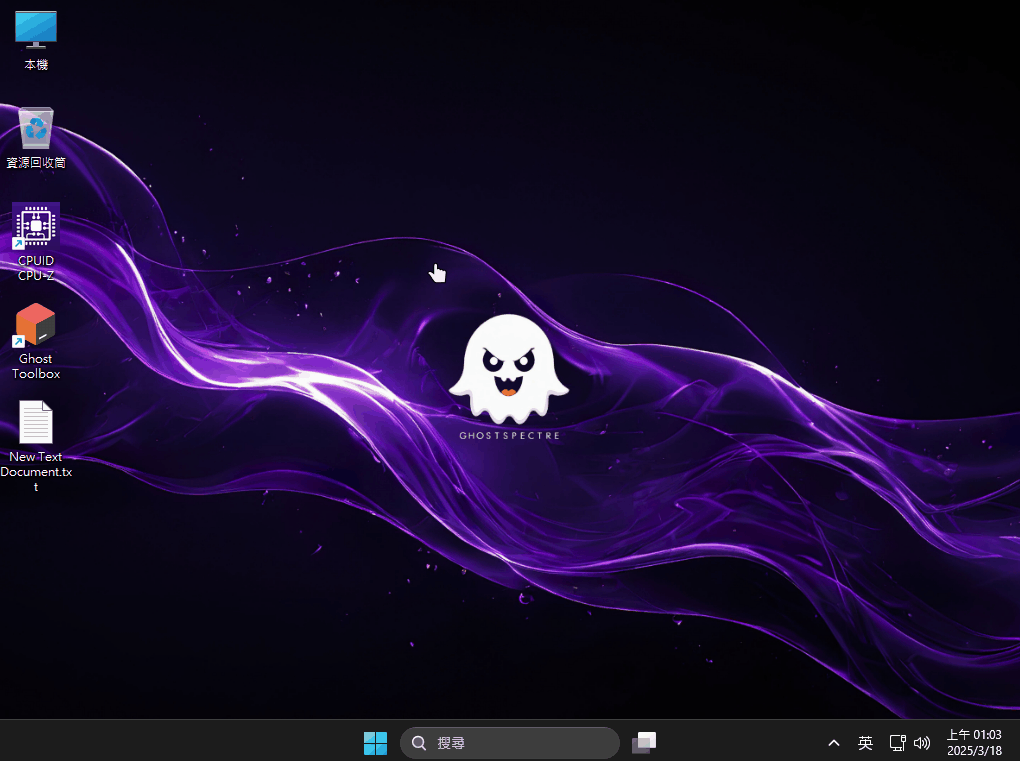
Task: Select the CPUID CPU-Z shortcut icon
Action: point(36,242)
